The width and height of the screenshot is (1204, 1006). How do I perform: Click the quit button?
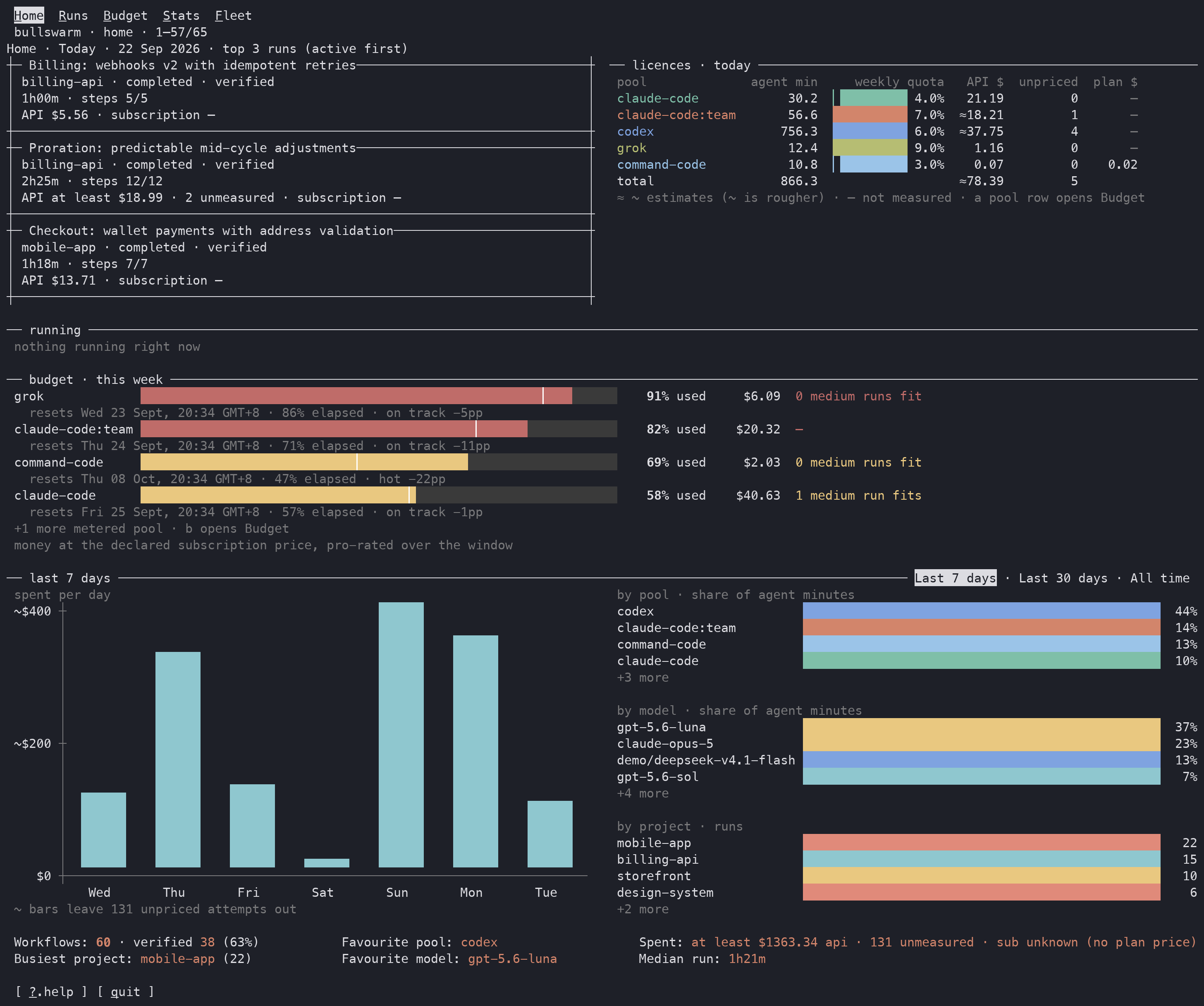(126, 992)
